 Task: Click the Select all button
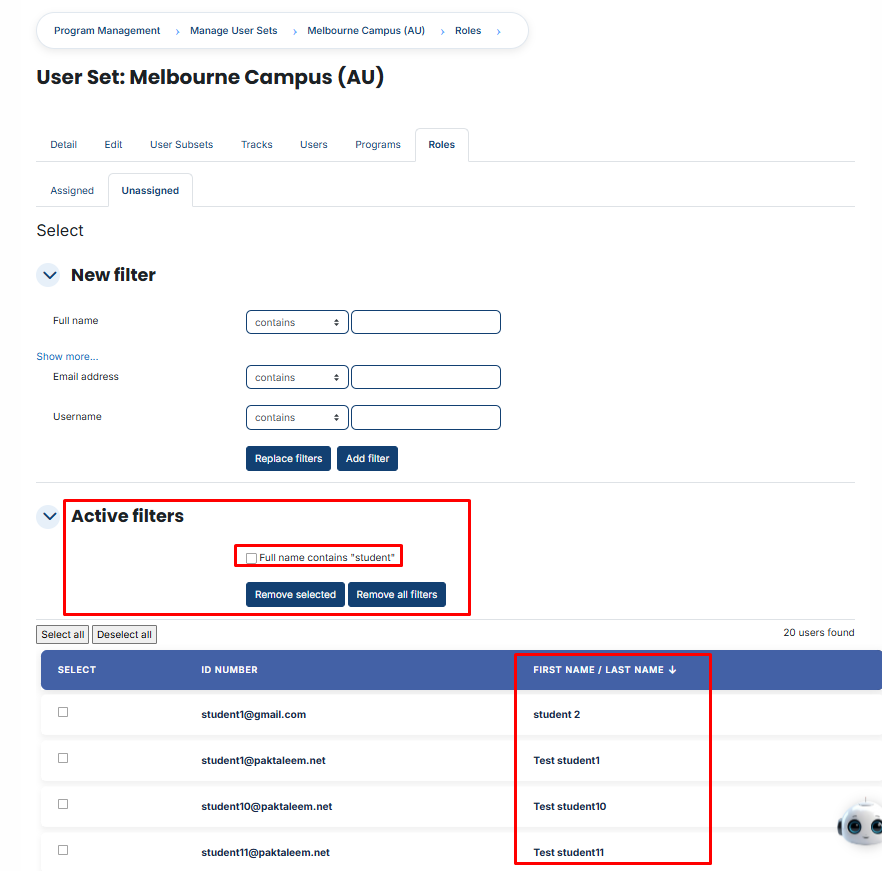62,635
